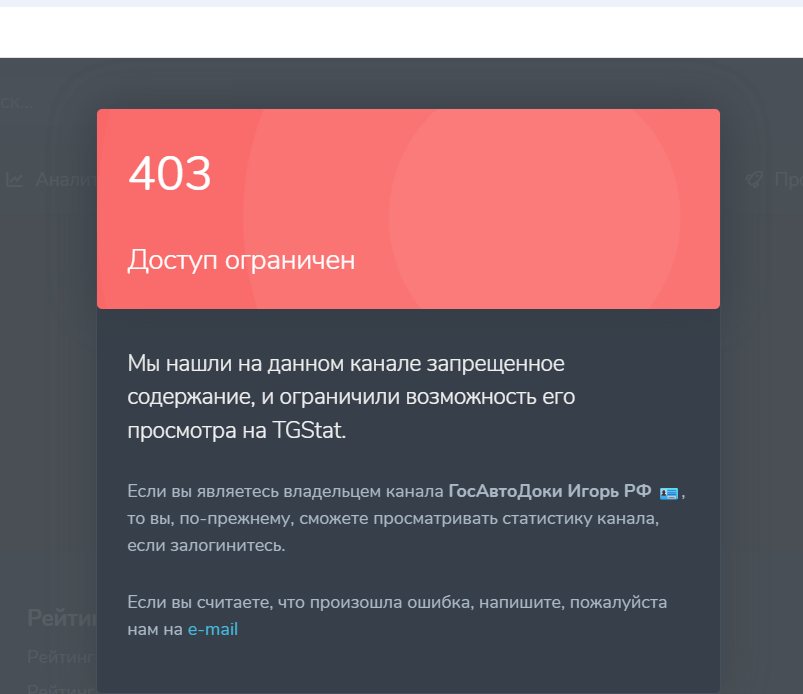Open the menu item next to rocket icon
Screen dimensions: 803x694
coord(788,180)
